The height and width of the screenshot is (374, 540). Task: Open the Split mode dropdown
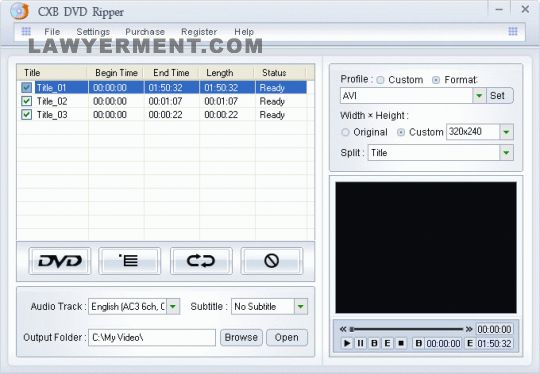[x=506, y=153]
